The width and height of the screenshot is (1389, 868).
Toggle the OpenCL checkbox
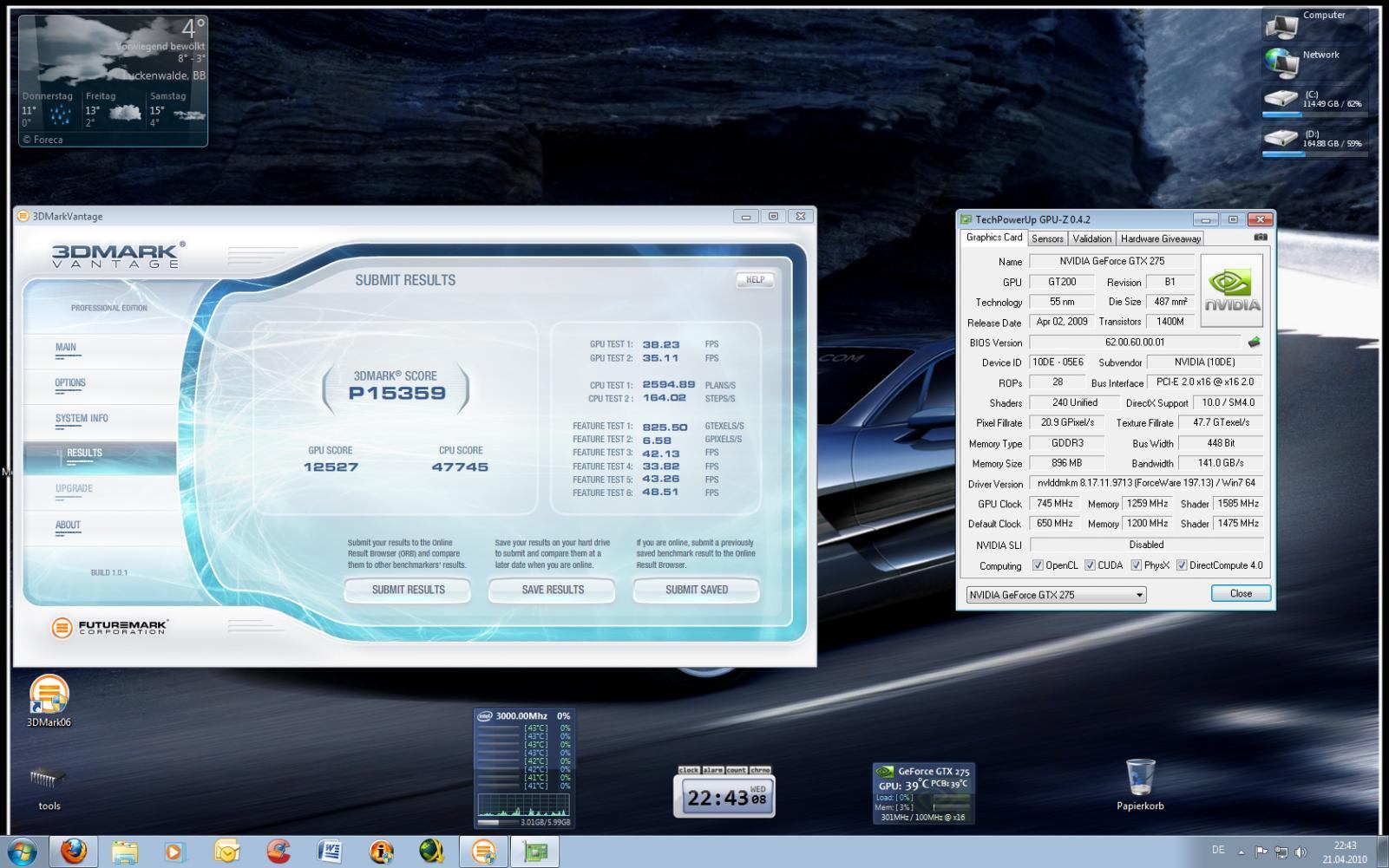(1038, 565)
